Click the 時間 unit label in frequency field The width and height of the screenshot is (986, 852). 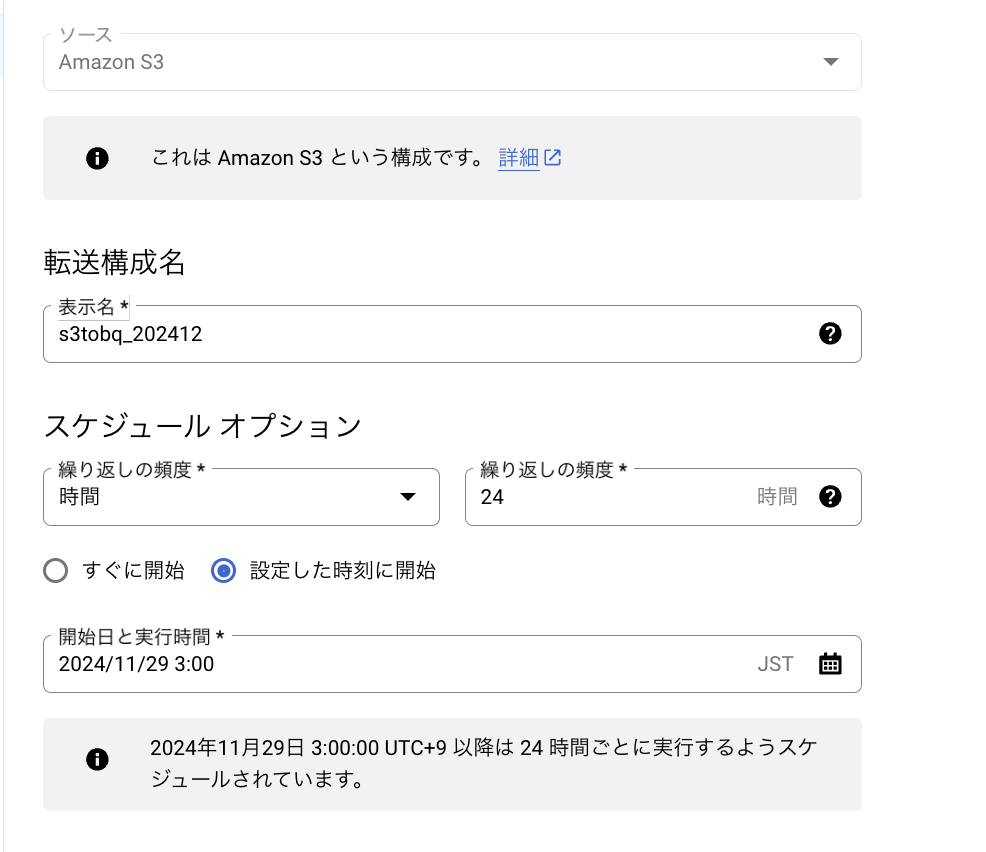click(777, 497)
